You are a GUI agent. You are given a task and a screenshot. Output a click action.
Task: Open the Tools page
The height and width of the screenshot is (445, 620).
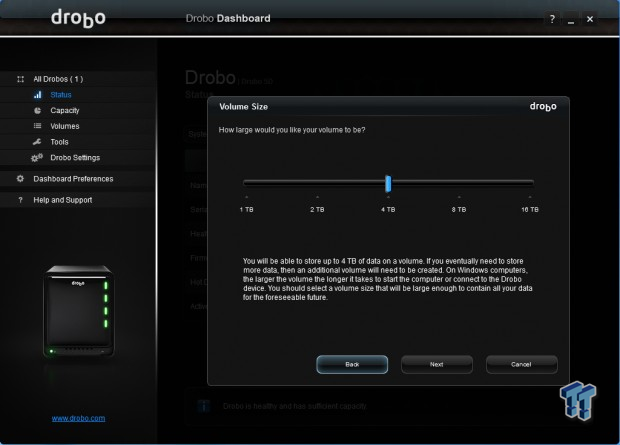click(x=59, y=142)
